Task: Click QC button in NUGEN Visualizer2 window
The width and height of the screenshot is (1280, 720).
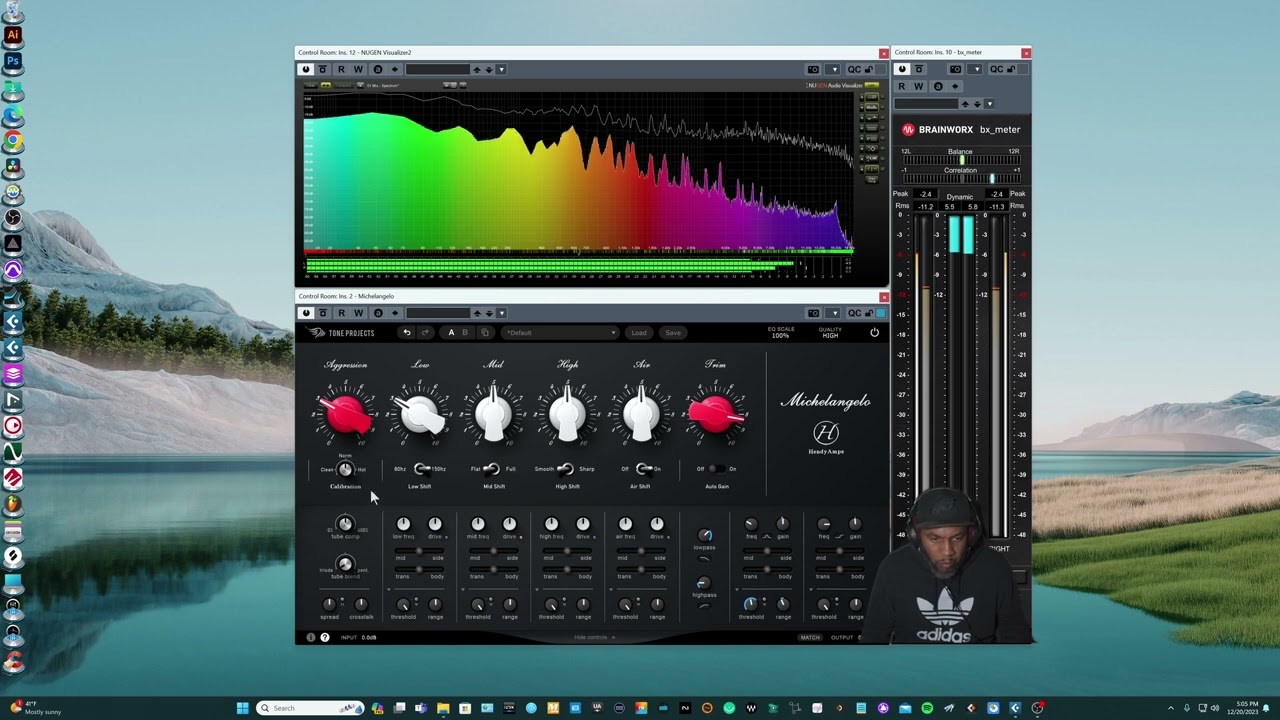Action: (854, 69)
